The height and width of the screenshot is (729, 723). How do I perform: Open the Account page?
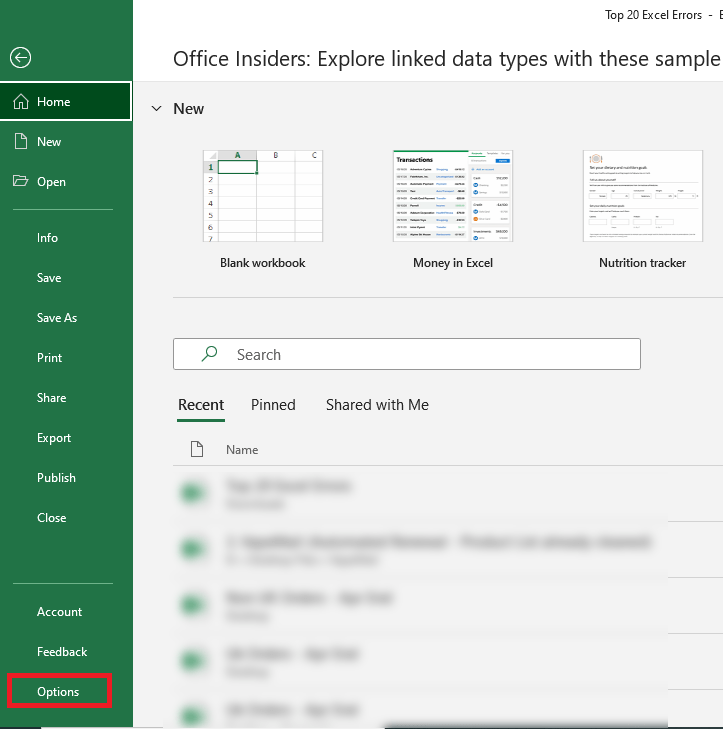coord(60,612)
